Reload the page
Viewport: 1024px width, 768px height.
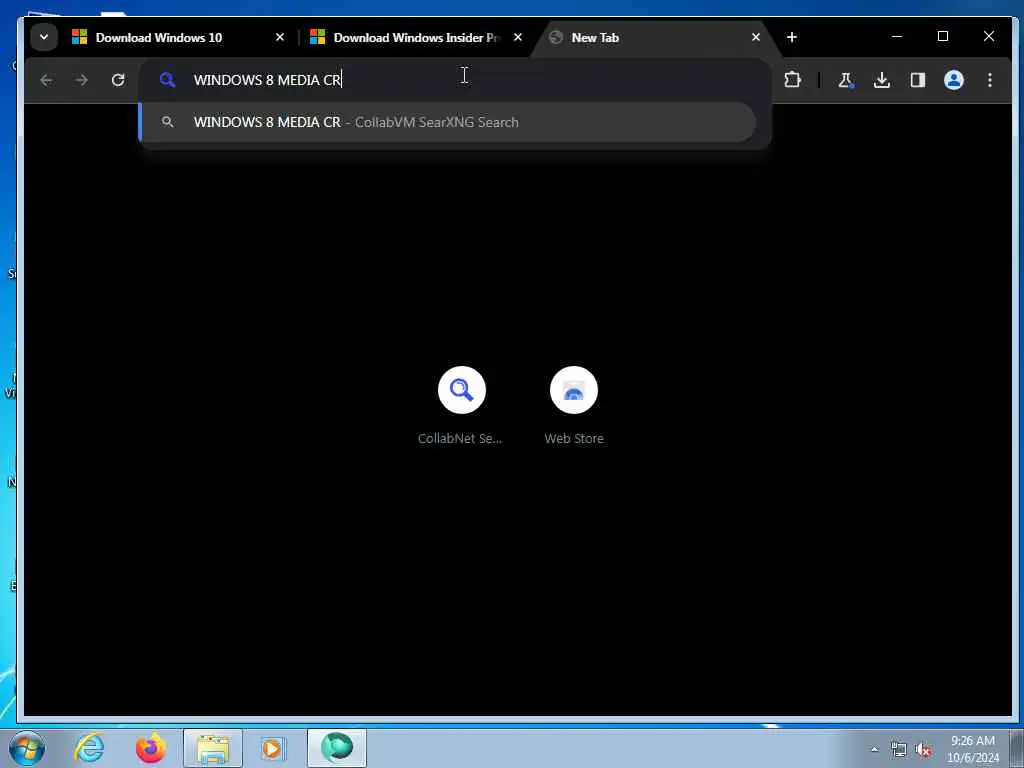pyautogui.click(x=118, y=80)
